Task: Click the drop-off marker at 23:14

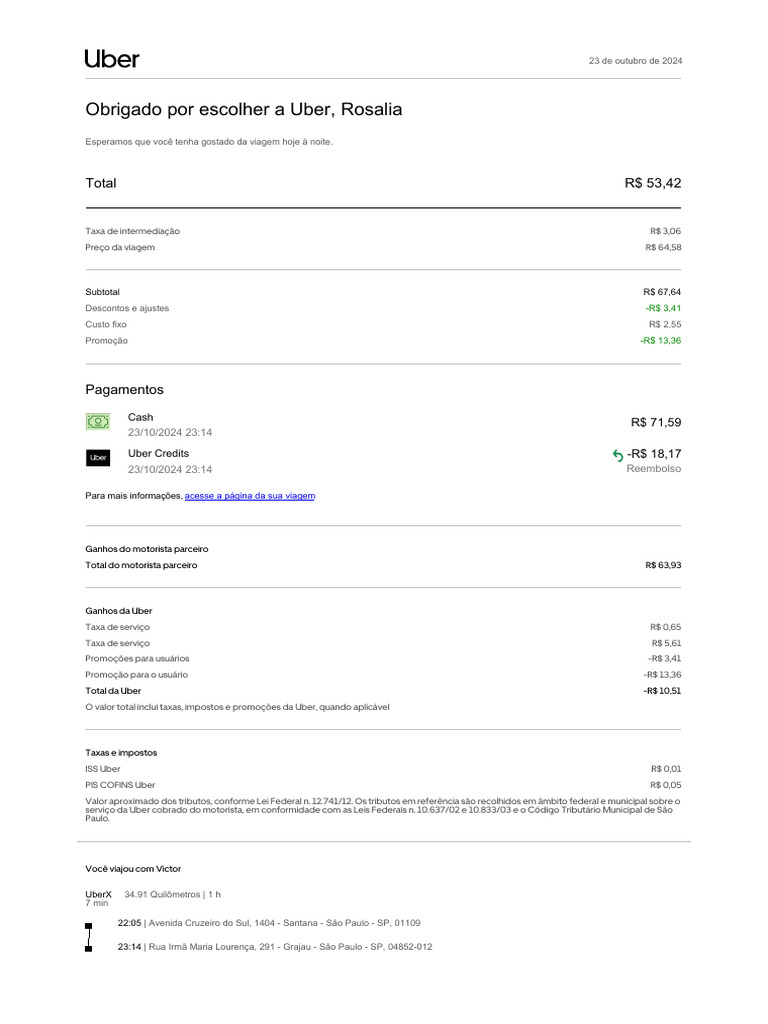Action: tap(88, 948)
